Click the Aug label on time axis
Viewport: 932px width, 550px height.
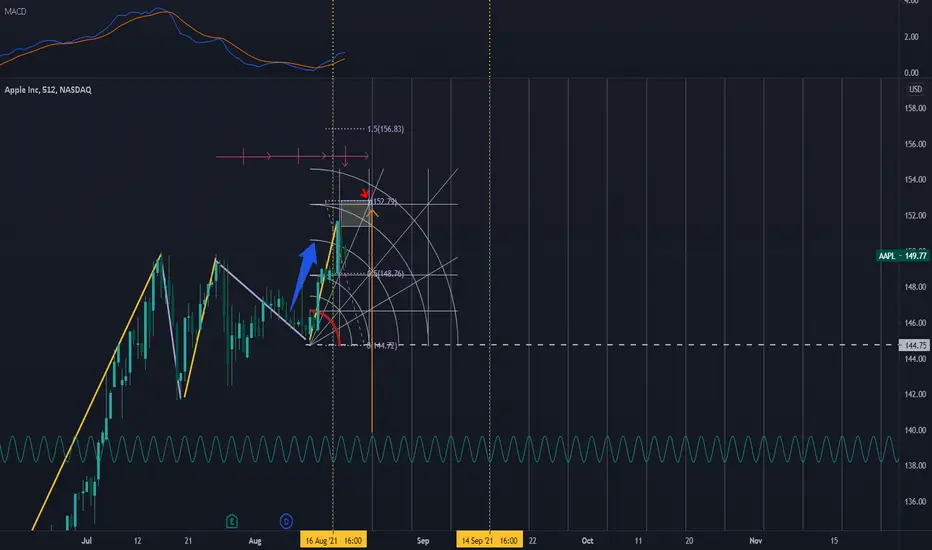255,540
